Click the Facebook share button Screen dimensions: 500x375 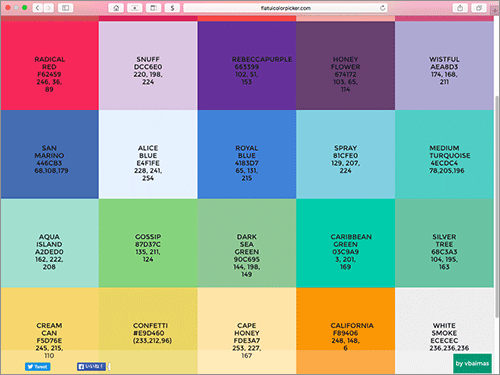(x=91, y=367)
